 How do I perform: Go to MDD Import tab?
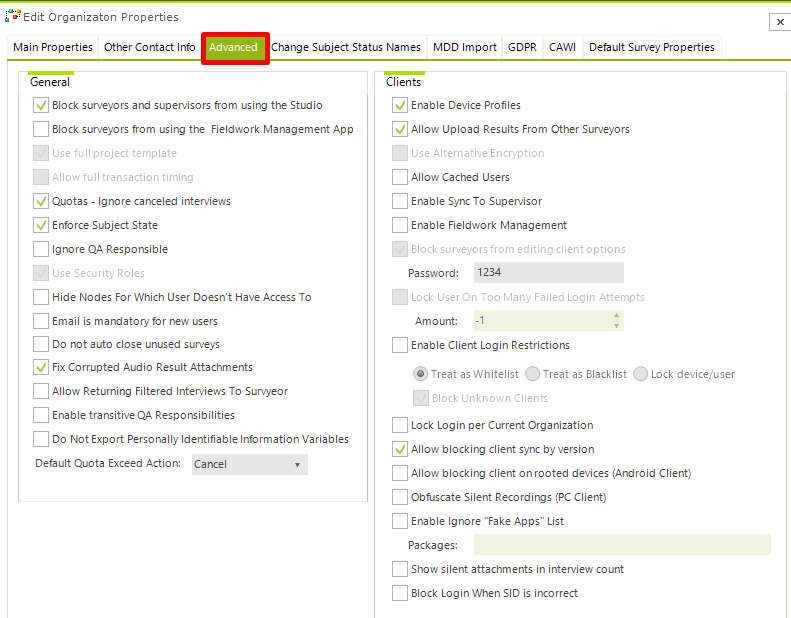pyautogui.click(x=465, y=47)
